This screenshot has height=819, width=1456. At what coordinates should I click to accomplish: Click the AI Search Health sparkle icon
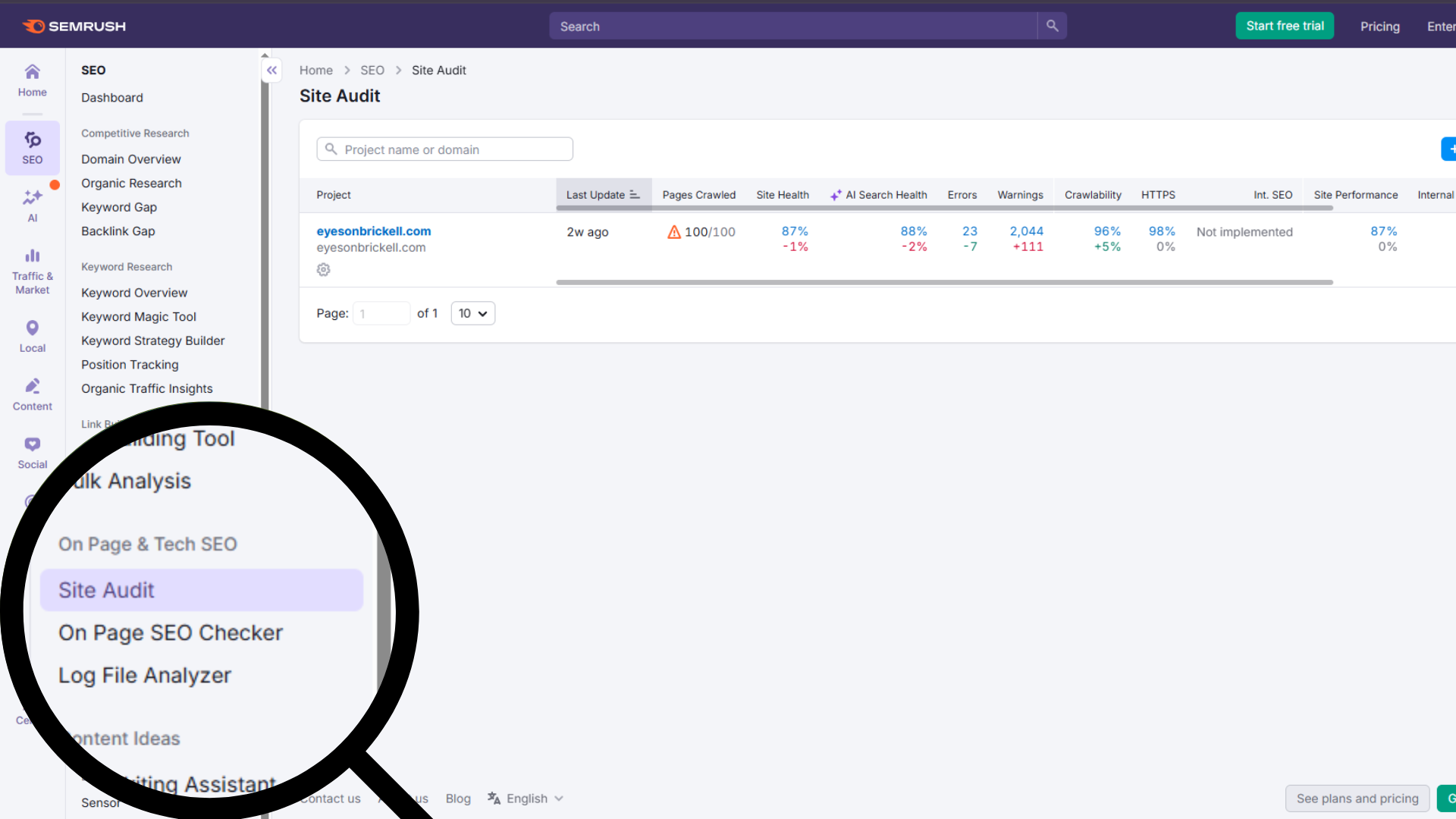(835, 194)
